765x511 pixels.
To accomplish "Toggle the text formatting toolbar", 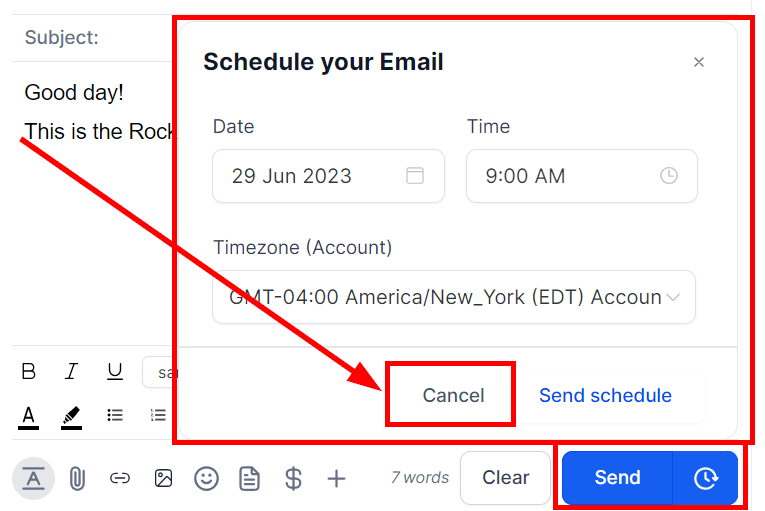I will (x=33, y=478).
